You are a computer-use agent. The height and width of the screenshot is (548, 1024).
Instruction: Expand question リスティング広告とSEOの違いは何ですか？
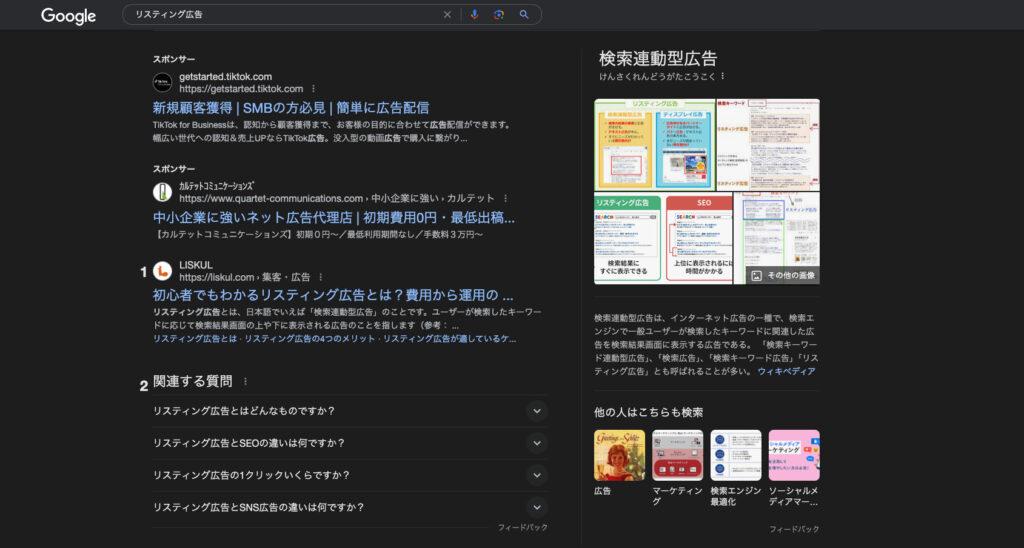537,443
